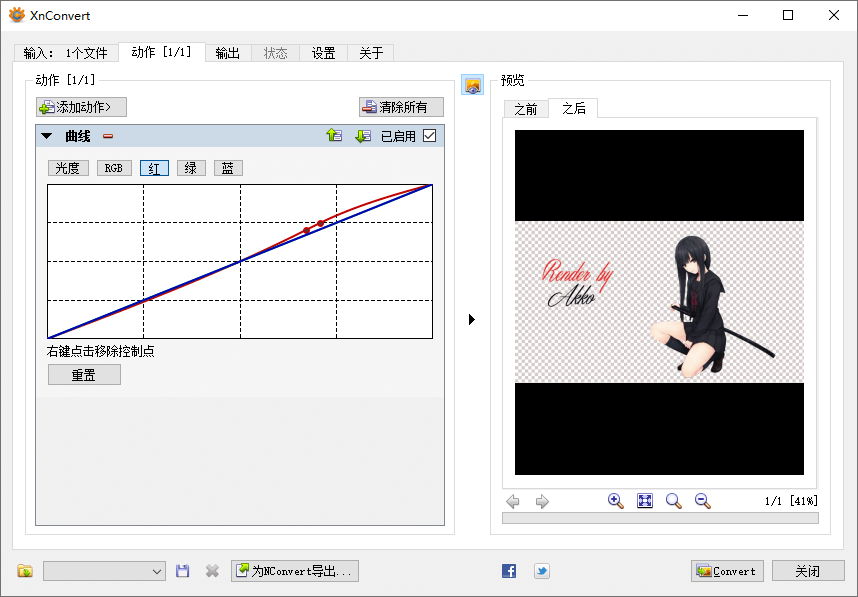858x597 pixels.
Task: Click the Convert button
Action: pyautogui.click(x=727, y=571)
